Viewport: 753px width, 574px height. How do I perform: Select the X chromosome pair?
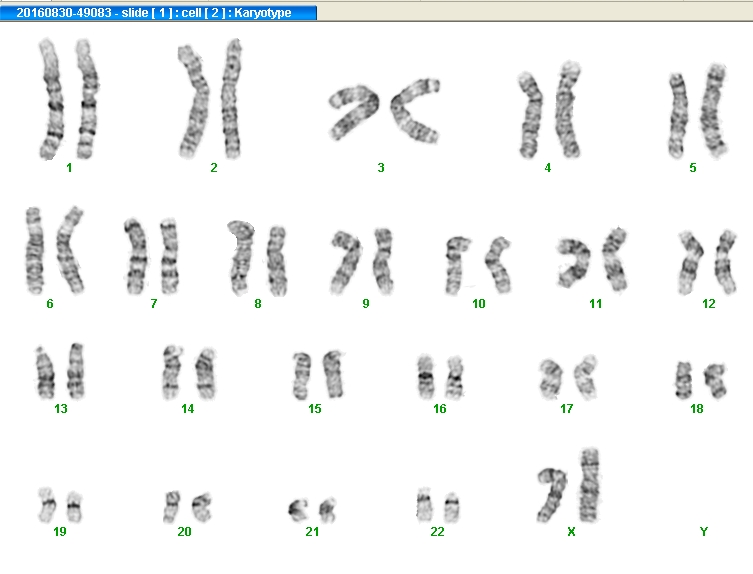click(569, 486)
